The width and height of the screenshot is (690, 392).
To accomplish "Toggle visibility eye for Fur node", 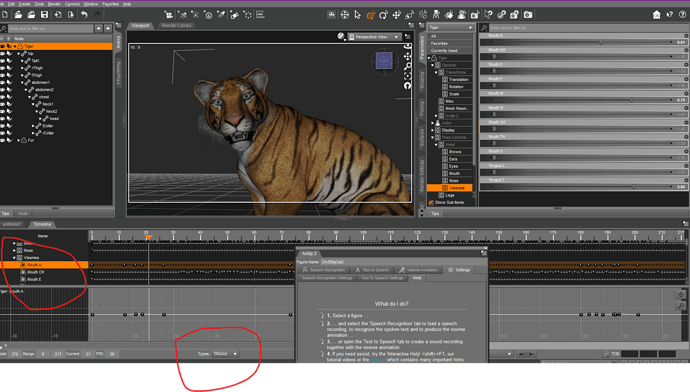I will [3, 140].
